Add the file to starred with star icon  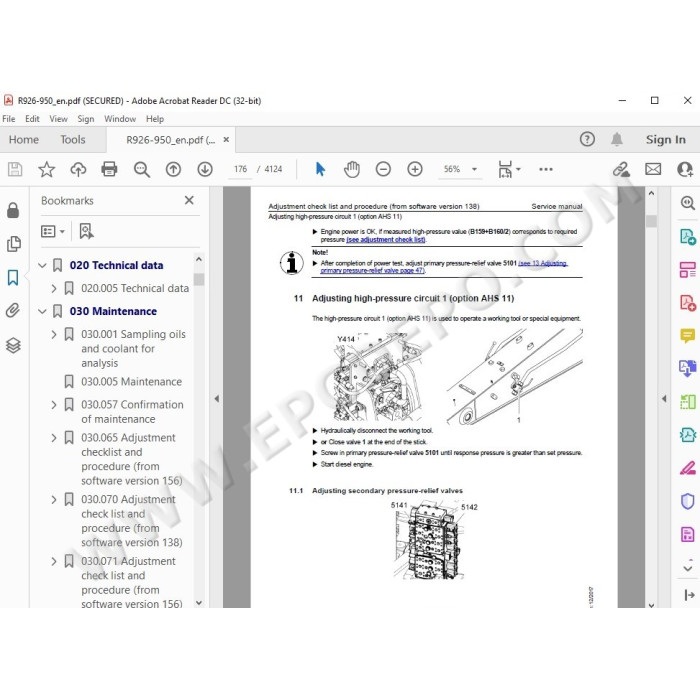(x=46, y=169)
